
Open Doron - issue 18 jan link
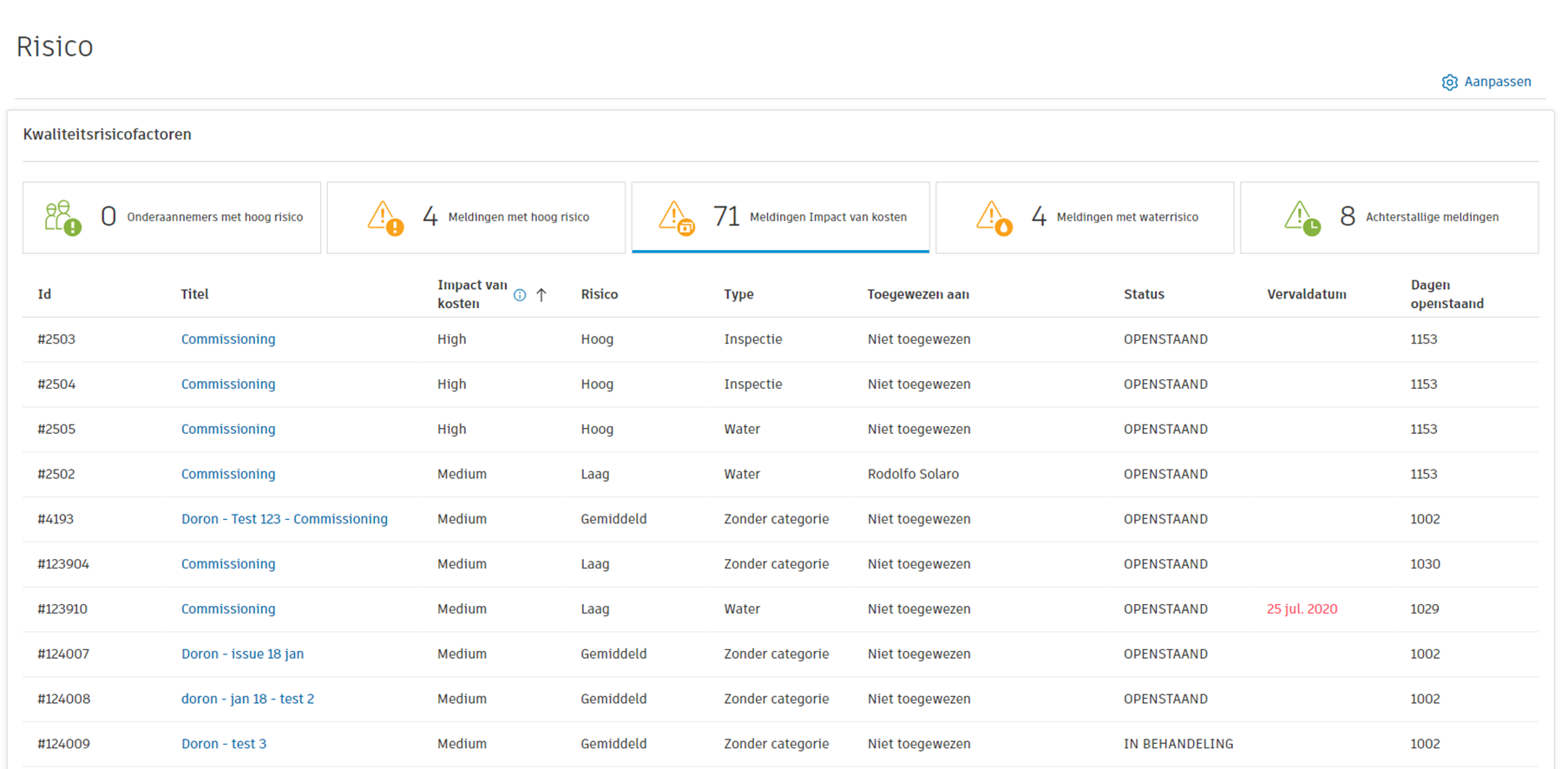pyautogui.click(x=242, y=654)
